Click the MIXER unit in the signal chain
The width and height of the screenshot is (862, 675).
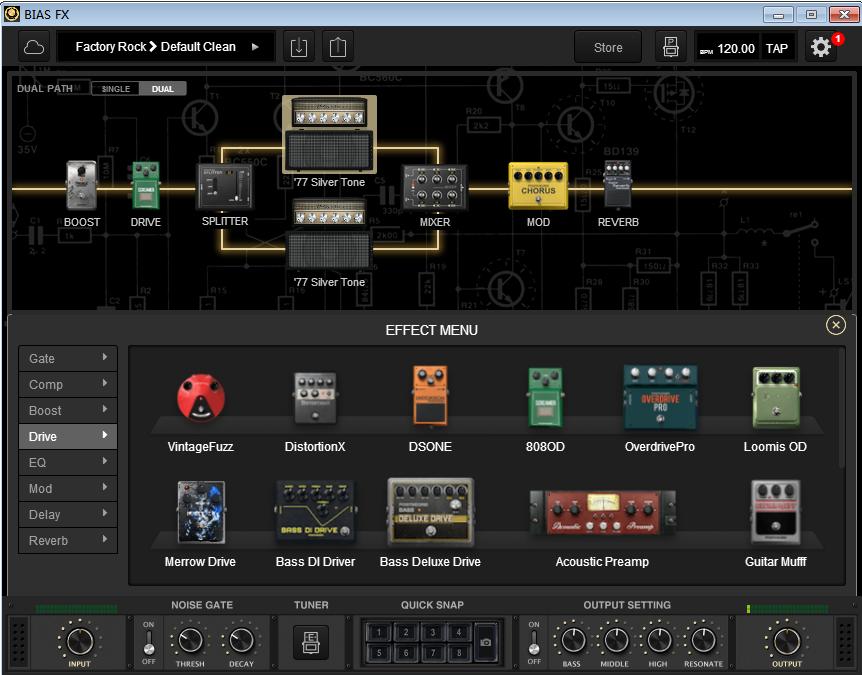434,185
